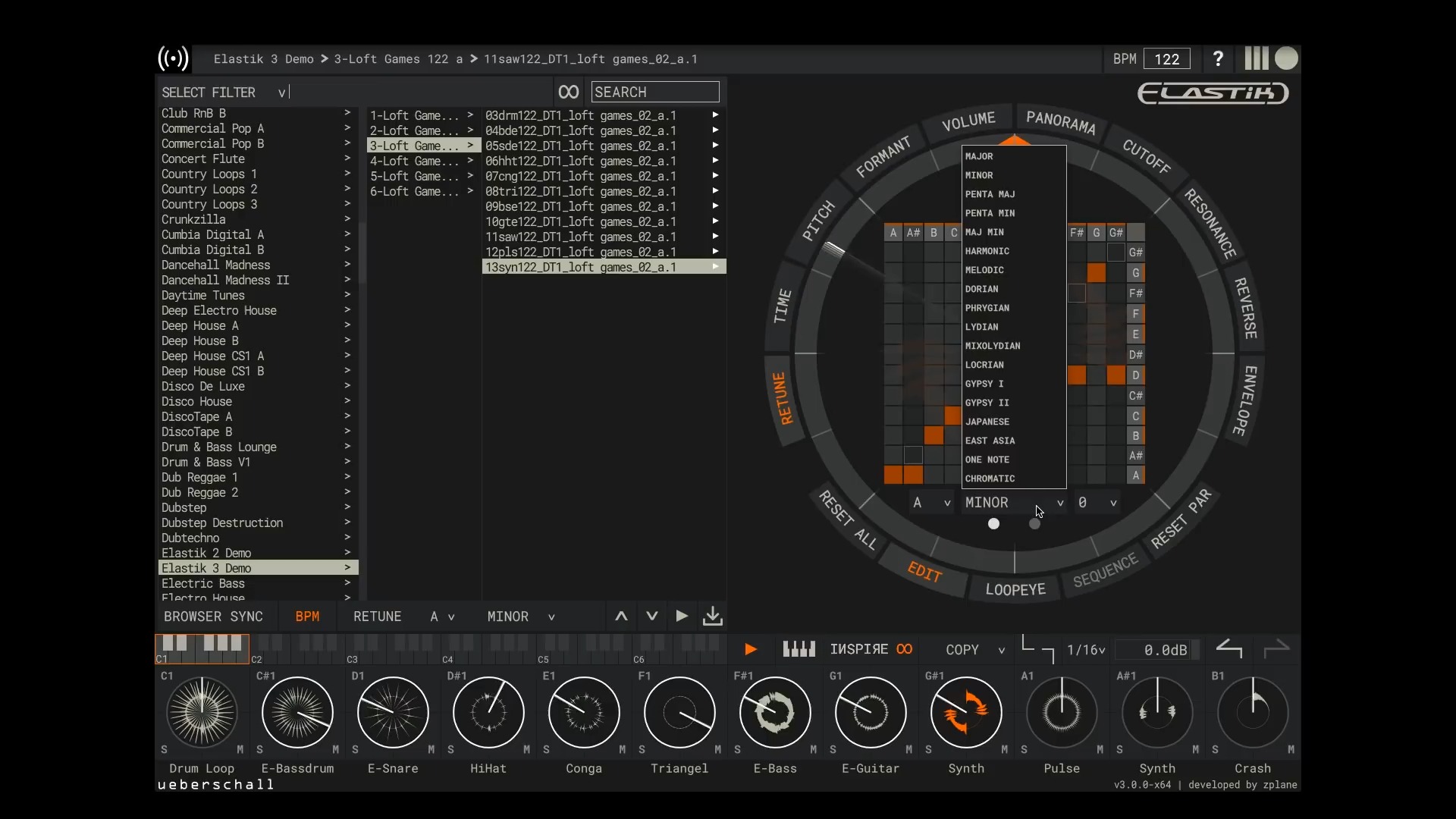Screen dimensions: 1456x819
Task: Open the RETUNE key A dropdown in footer
Action: click(x=442, y=617)
